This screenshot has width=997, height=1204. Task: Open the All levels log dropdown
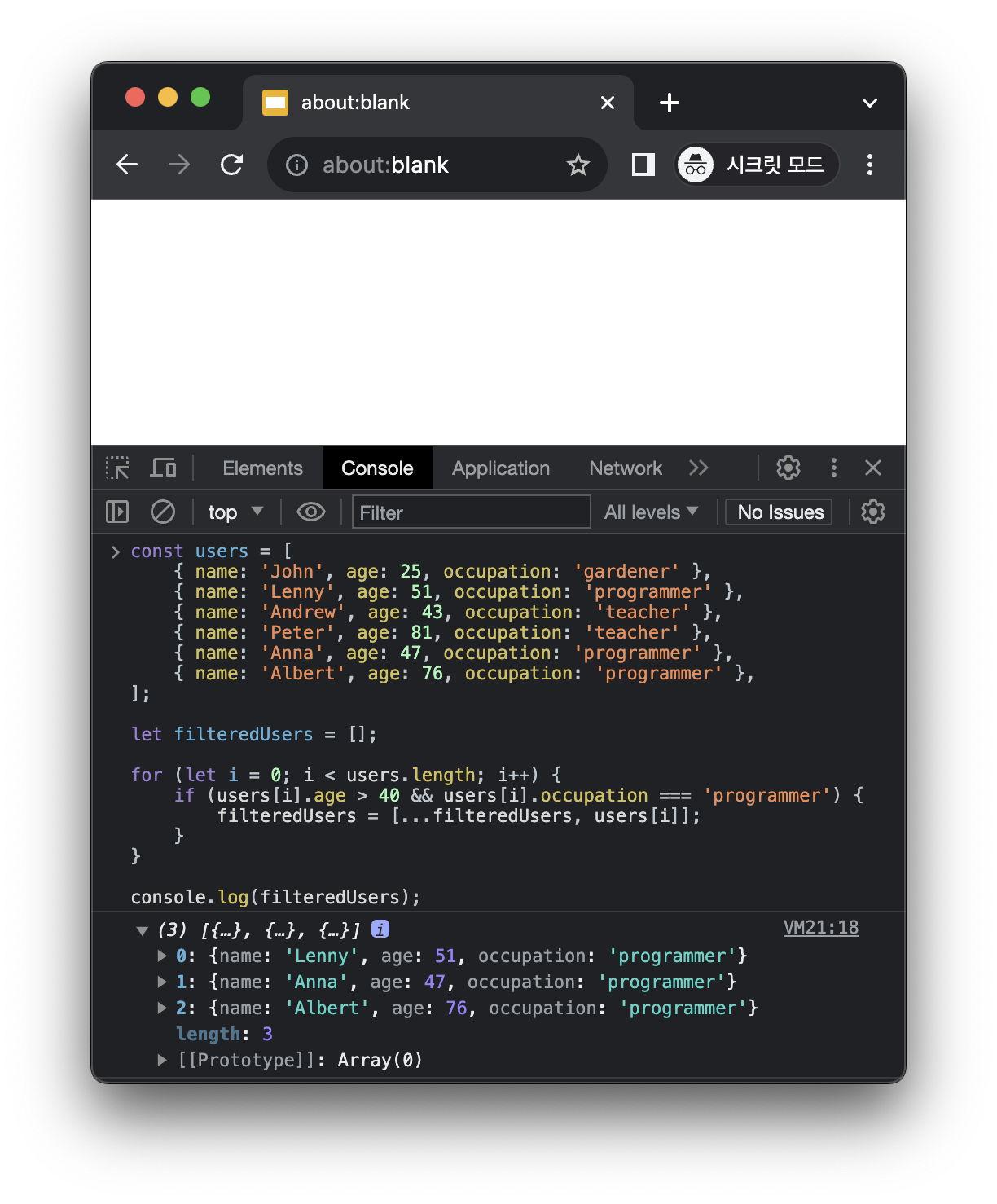[651, 512]
